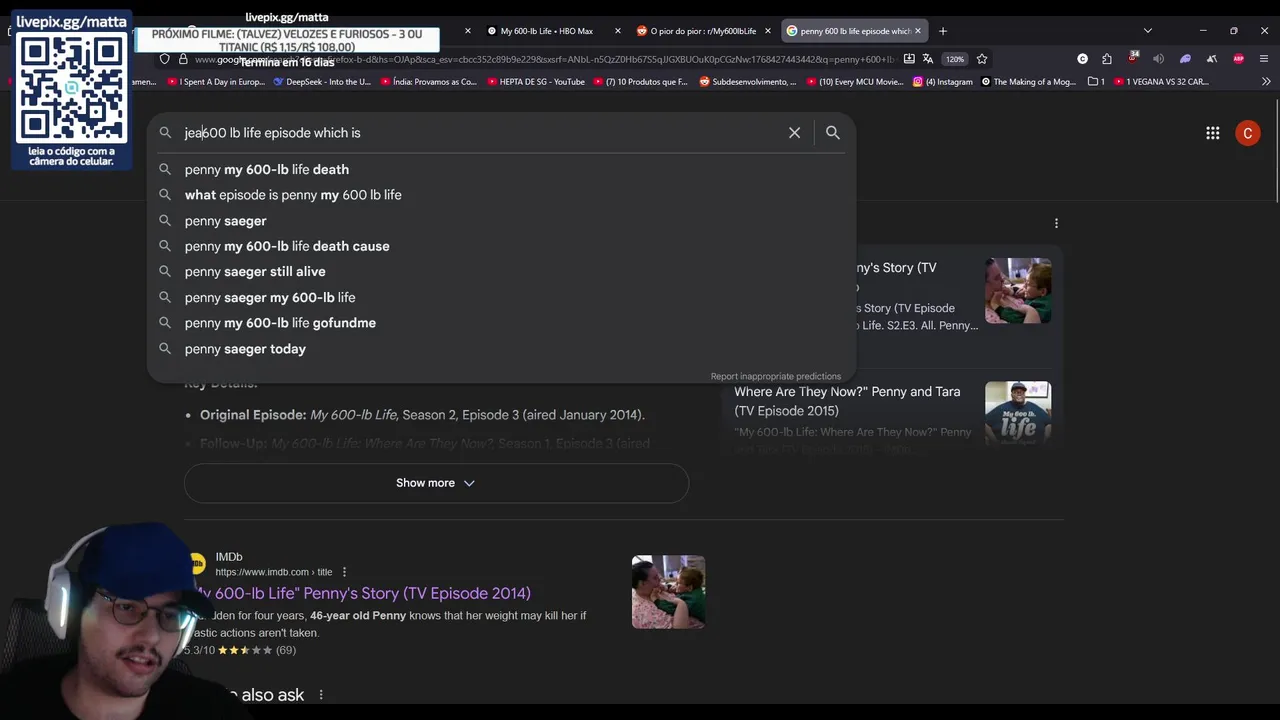The width and height of the screenshot is (1280, 720).
Task: Open the Google account avatar 'C'
Action: click(1247, 133)
